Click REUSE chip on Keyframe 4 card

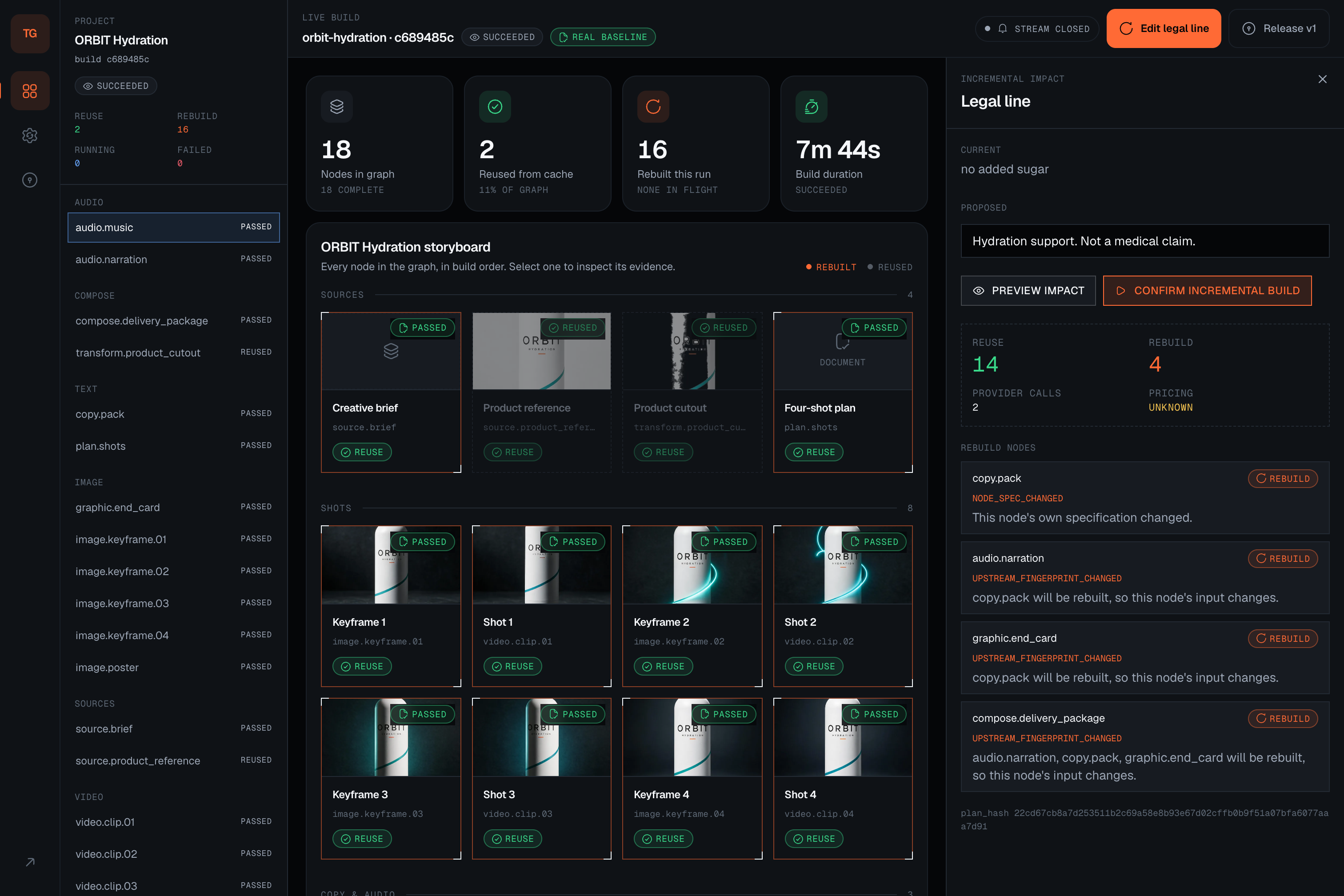(x=664, y=839)
